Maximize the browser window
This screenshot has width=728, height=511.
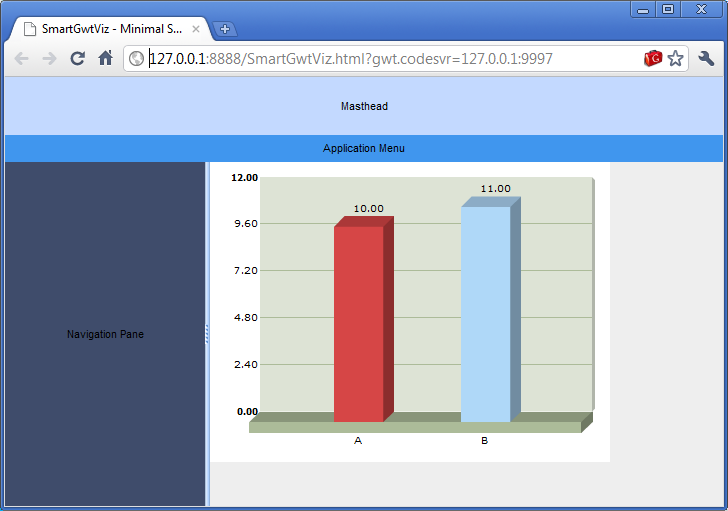pyautogui.click(x=668, y=9)
